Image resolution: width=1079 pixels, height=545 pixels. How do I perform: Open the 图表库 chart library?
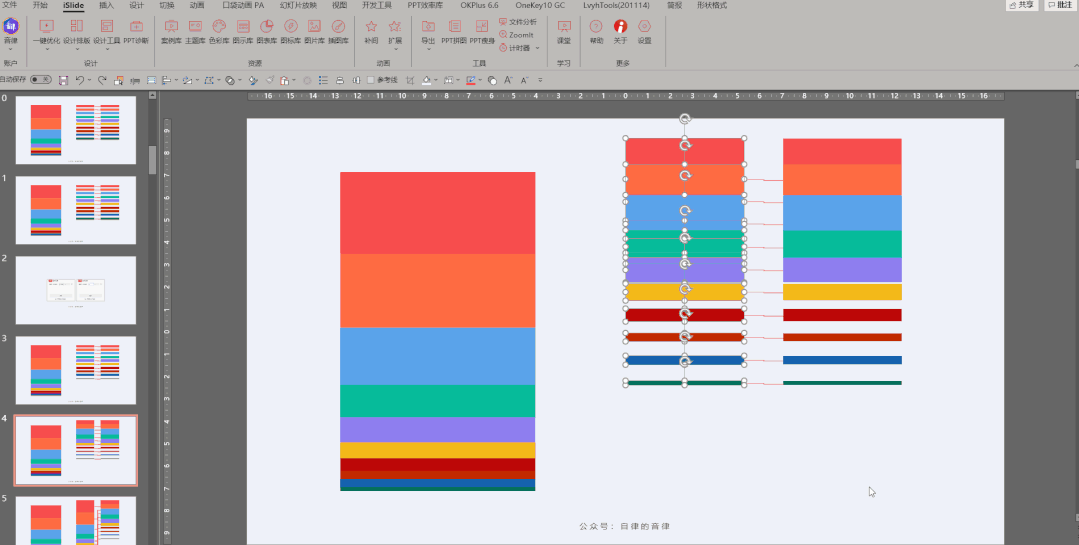[x=266, y=31]
